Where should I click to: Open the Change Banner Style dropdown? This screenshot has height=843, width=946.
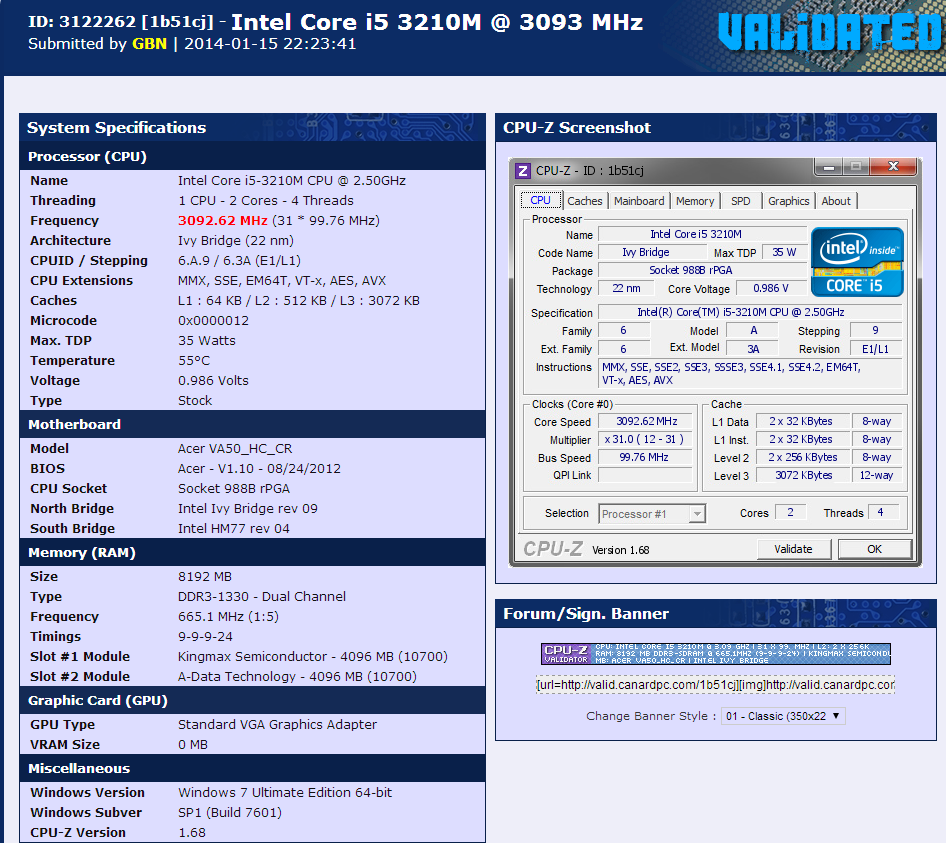[783, 716]
